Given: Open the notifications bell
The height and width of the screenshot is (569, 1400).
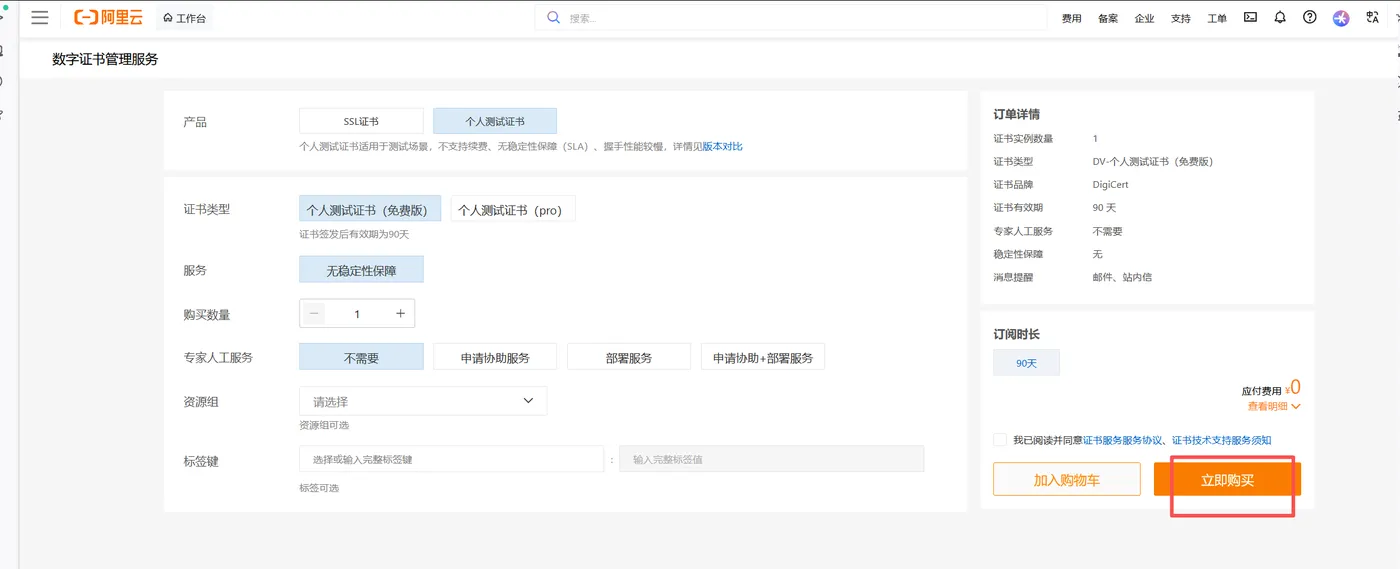Looking at the screenshot, I should click(1280, 17).
